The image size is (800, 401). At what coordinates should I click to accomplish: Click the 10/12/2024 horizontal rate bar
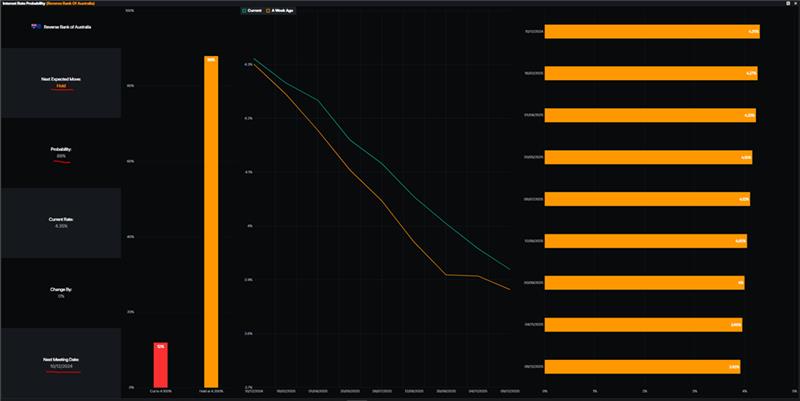pos(652,32)
